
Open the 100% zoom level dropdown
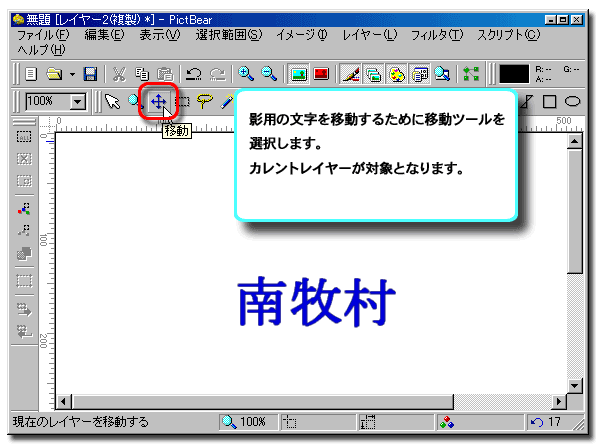click(78, 101)
